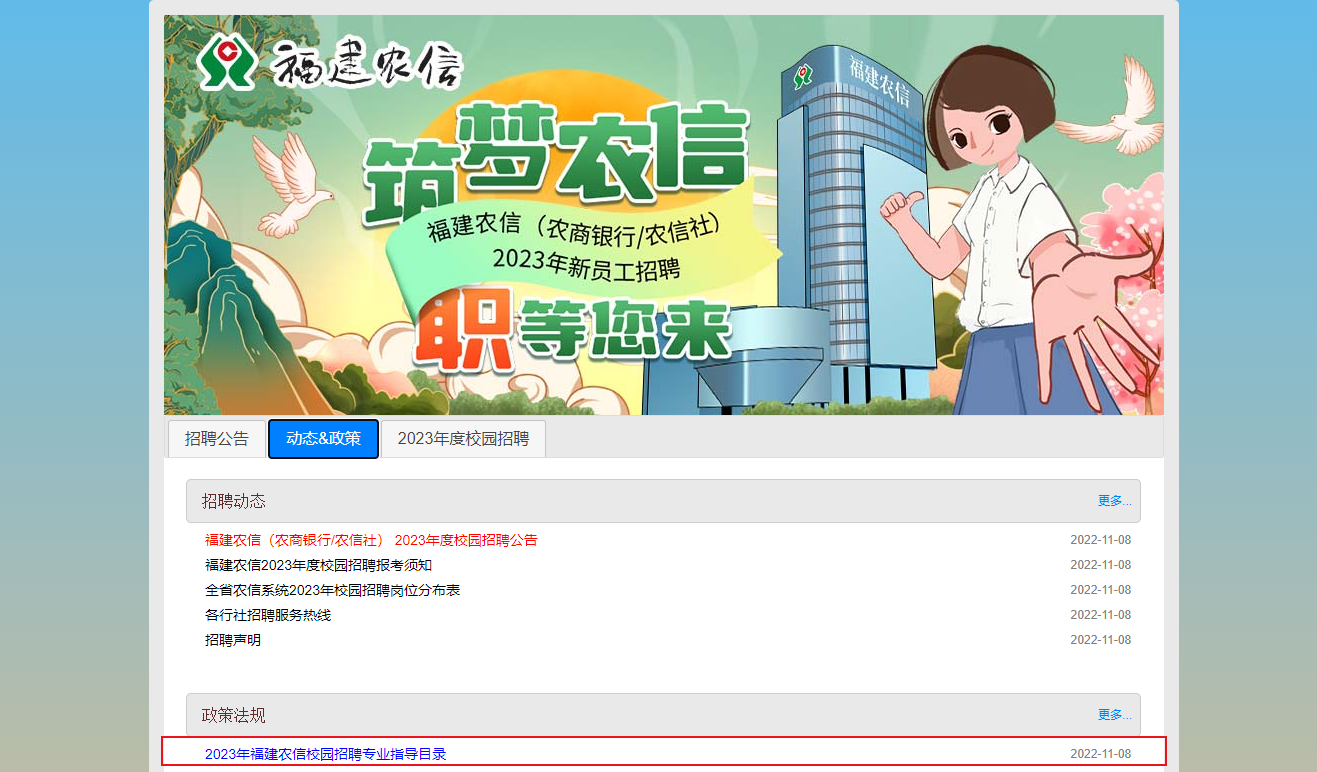Click the 政策法规 section heading
This screenshot has height=772, width=1317.
coord(234,715)
